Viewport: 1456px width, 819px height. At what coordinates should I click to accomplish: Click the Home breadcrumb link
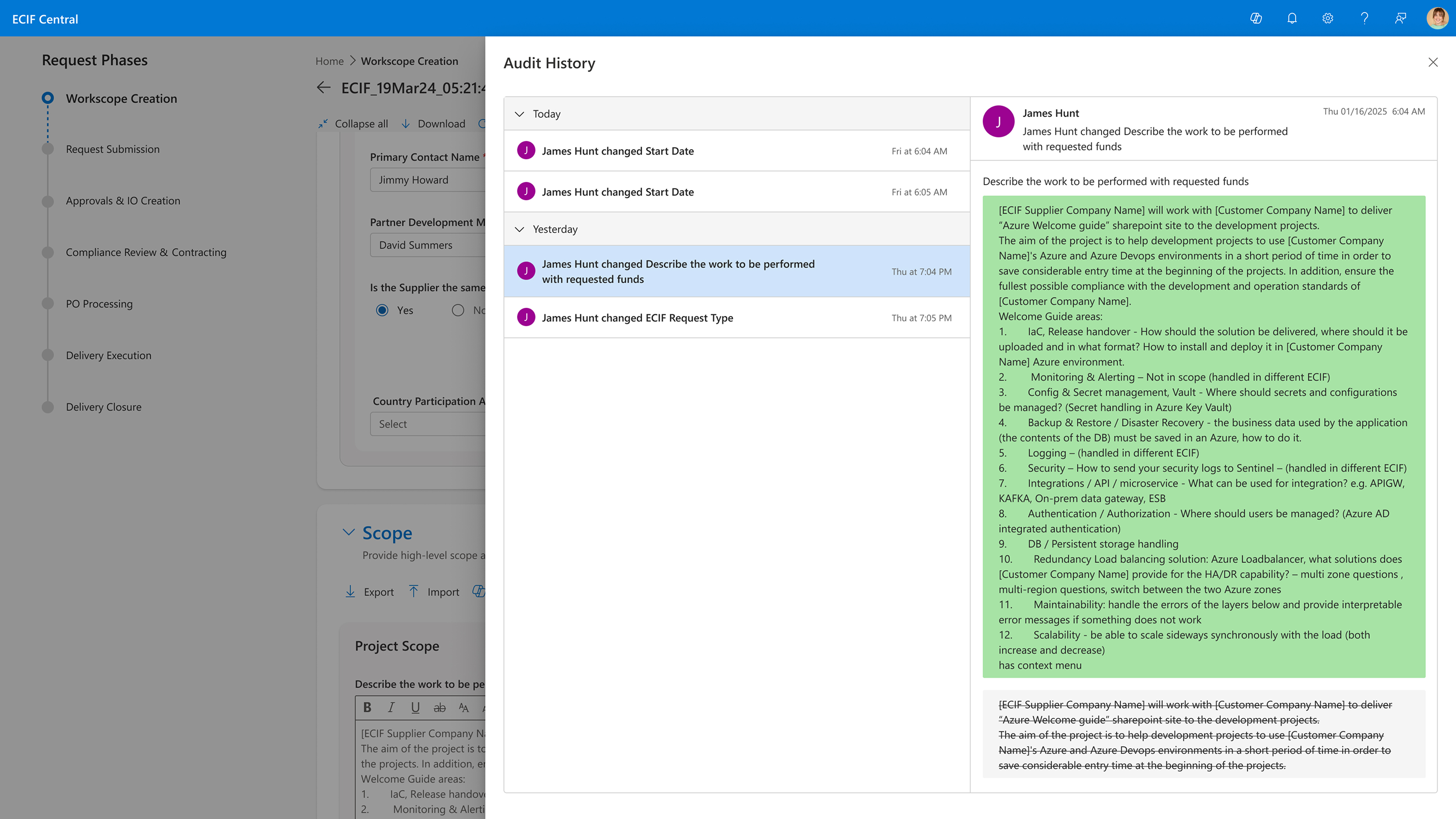point(330,61)
